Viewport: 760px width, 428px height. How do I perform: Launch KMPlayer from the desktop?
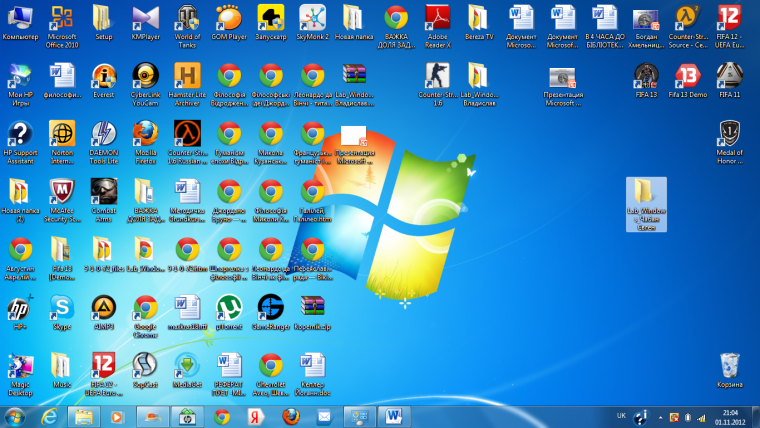coord(145,18)
